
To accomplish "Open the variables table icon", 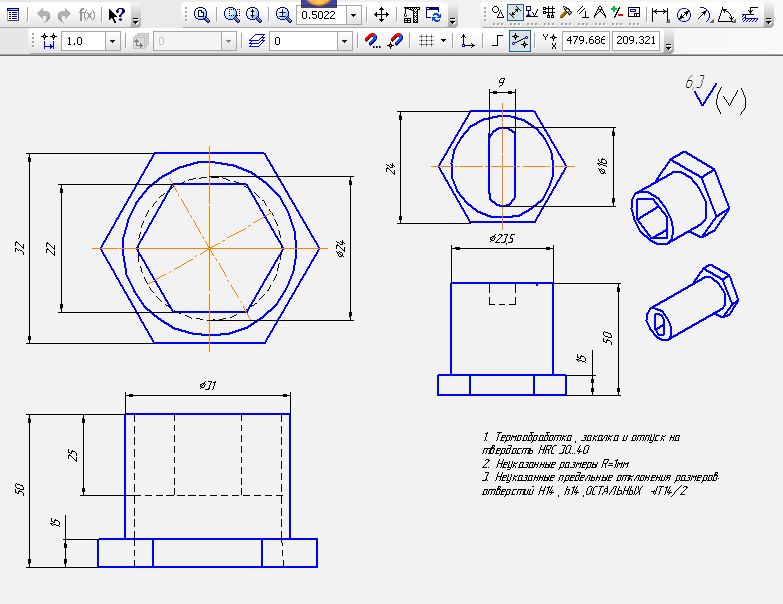I will tap(13, 14).
